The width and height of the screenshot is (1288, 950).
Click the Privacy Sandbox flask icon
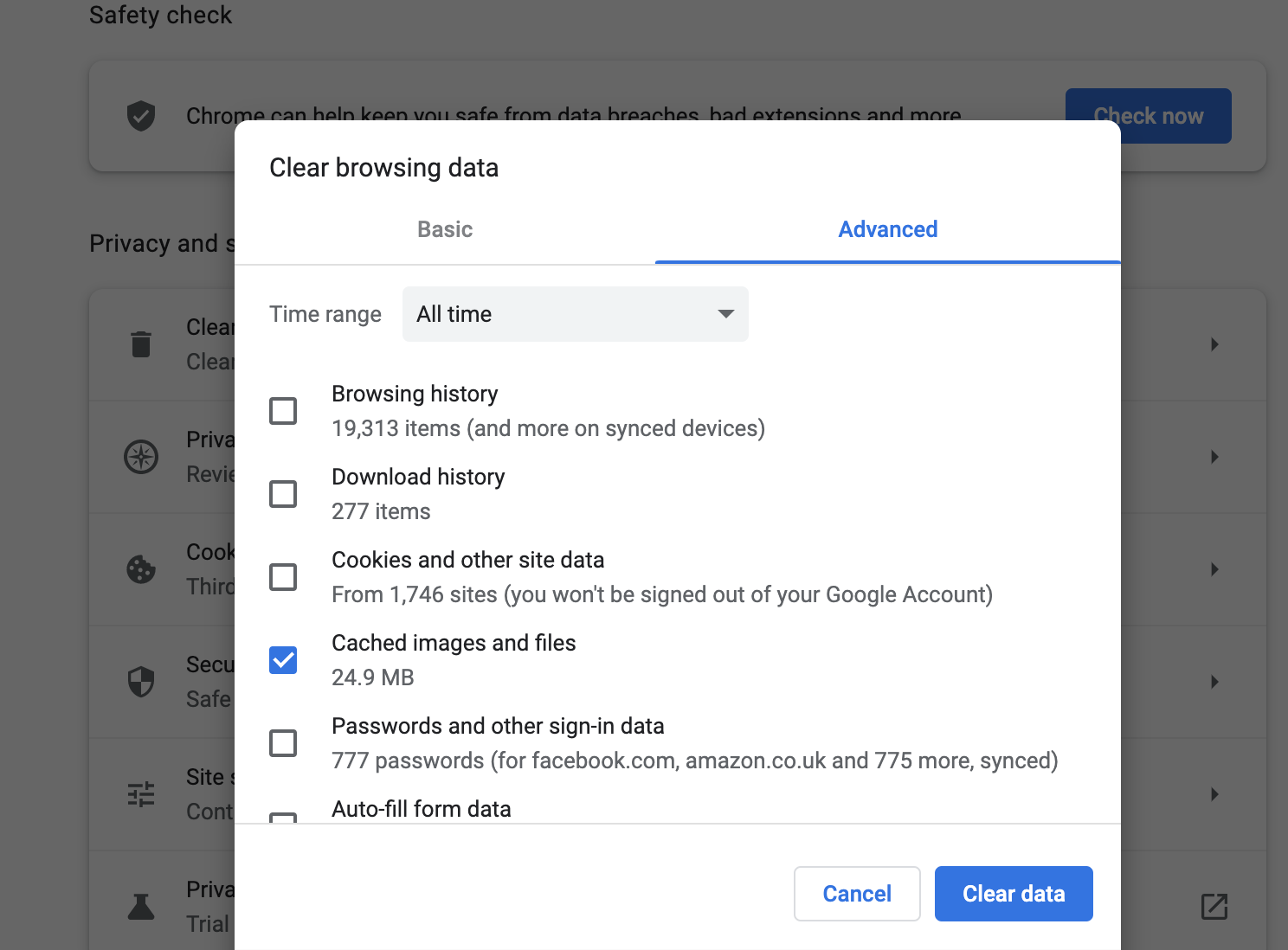click(141, 907)
